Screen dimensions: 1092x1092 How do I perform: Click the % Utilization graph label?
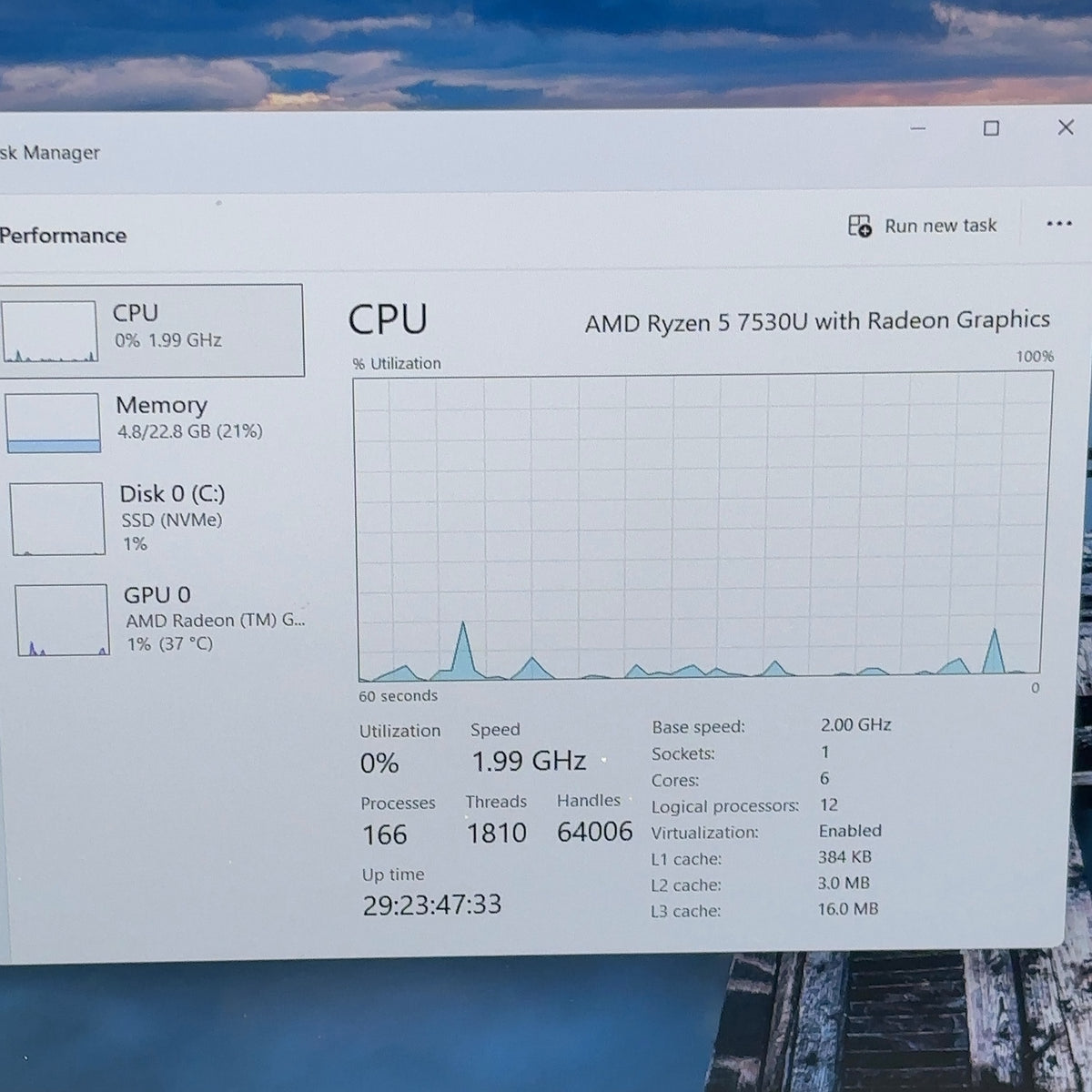[x=397, y=363]
